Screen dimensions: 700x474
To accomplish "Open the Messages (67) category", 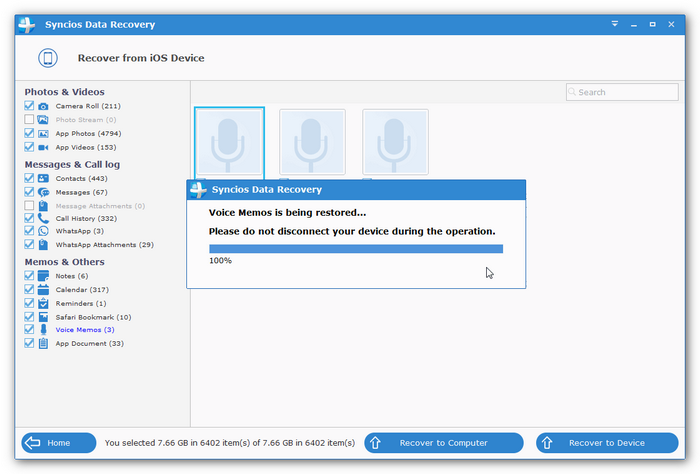I will point(81,192).
